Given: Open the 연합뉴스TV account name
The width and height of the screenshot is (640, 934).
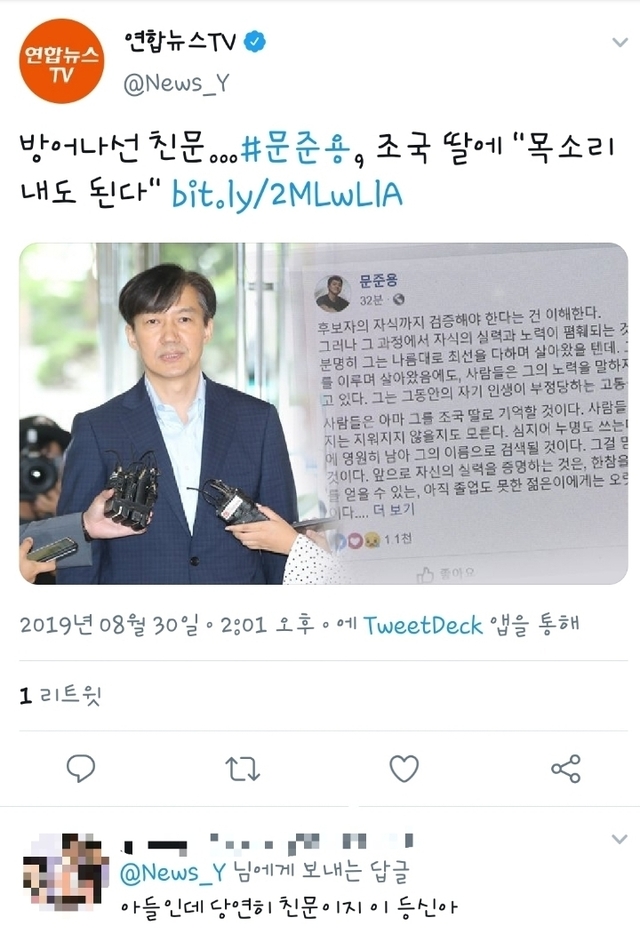Looking at the screenshot, I should coord(180,42).
